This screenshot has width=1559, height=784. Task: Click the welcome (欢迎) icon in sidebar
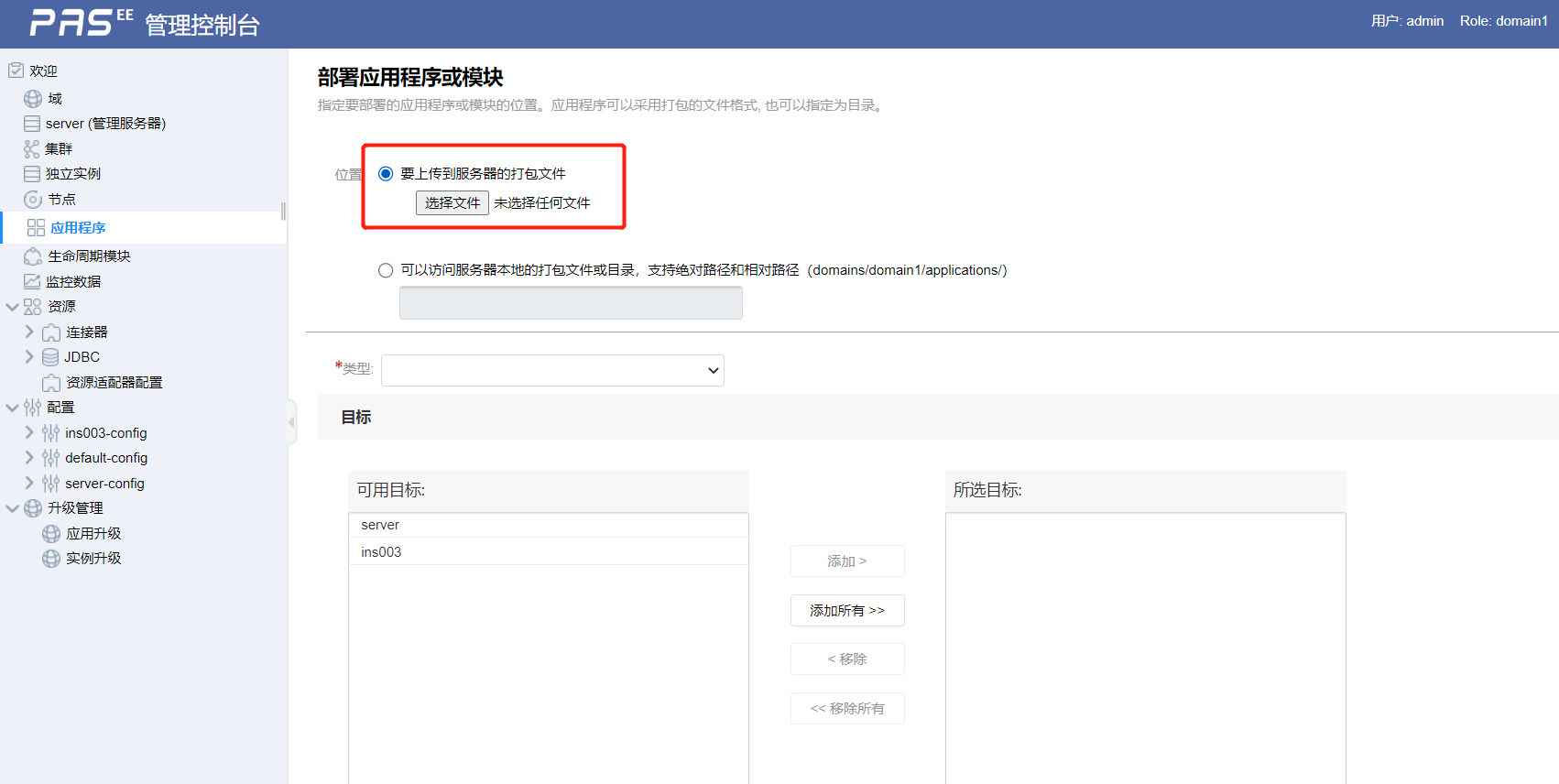(16, 71)
